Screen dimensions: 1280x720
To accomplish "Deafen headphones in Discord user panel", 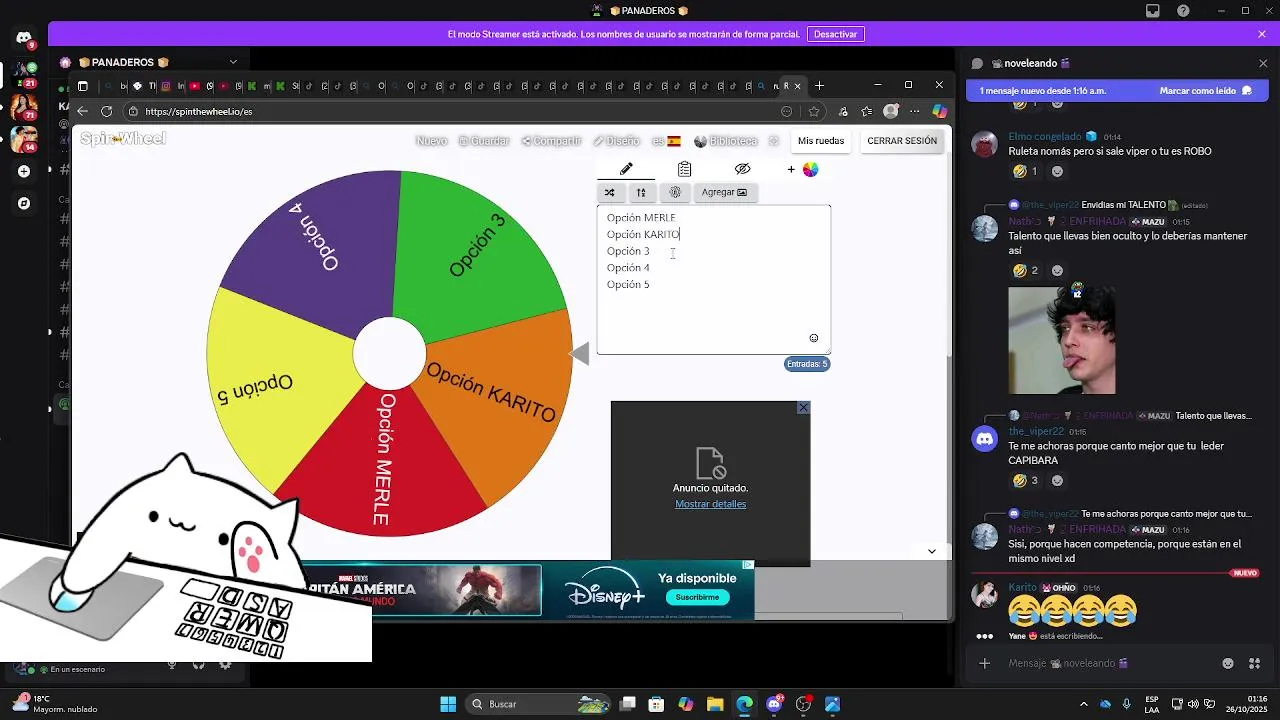I will coord(198,665).
